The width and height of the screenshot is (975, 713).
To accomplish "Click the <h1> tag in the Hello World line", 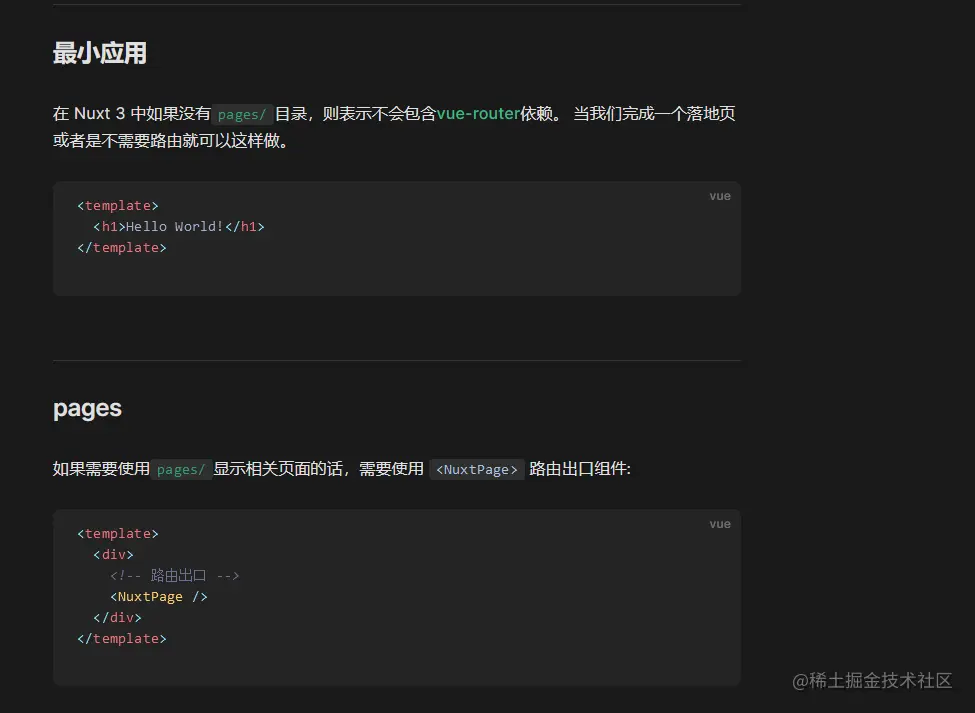I will click(109, 226).
